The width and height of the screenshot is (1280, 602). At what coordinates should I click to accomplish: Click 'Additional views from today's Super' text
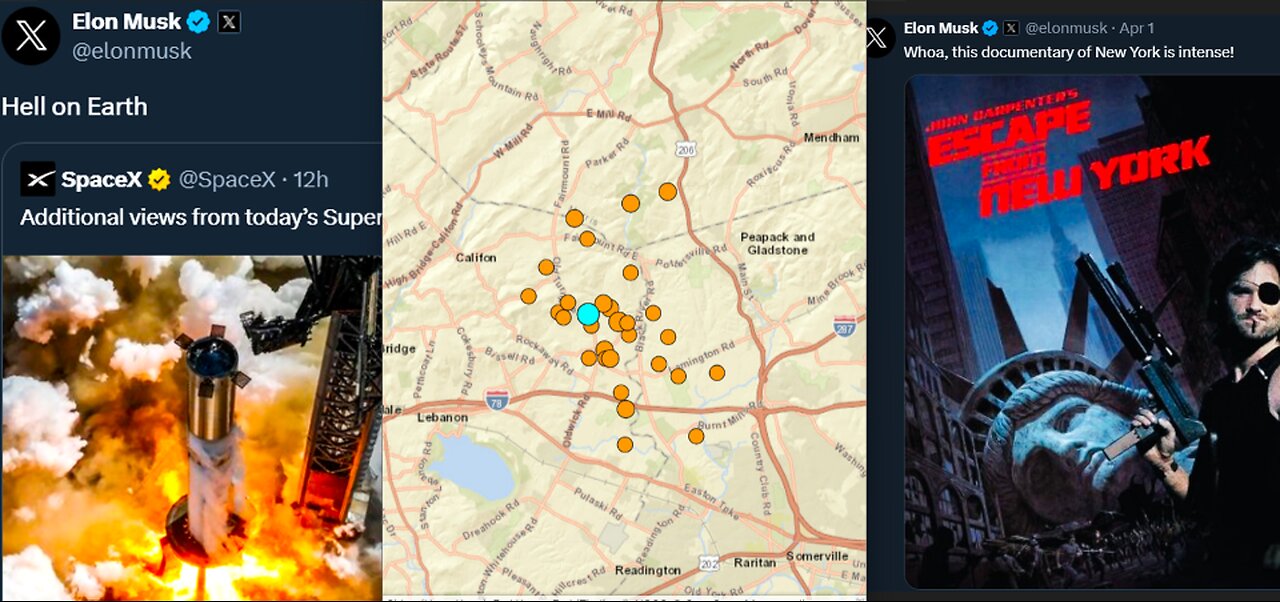pos(201,217)
